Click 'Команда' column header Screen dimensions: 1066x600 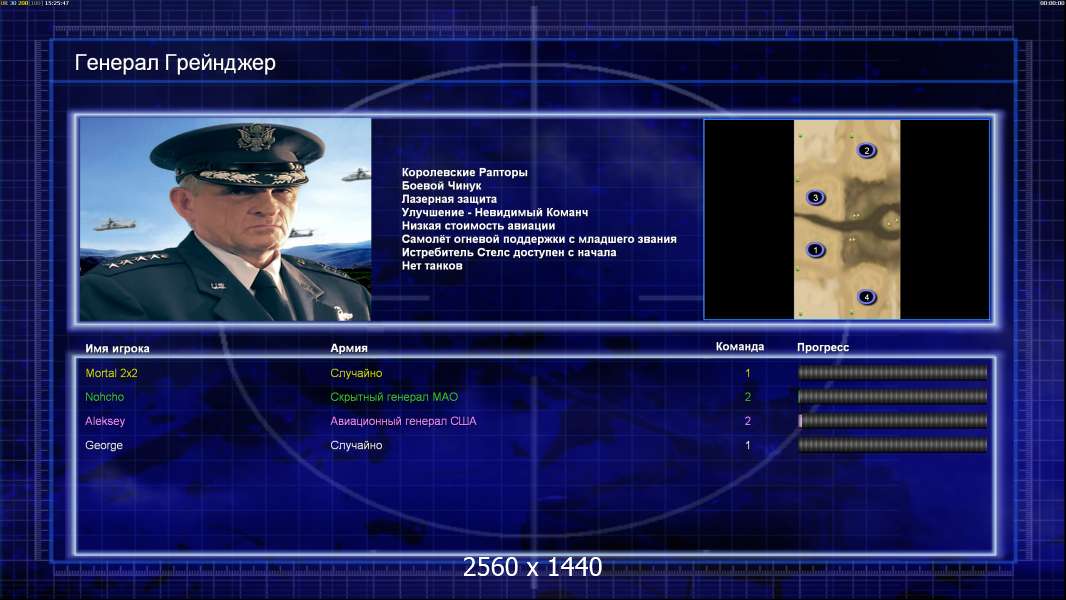click(x=740, y=347)
